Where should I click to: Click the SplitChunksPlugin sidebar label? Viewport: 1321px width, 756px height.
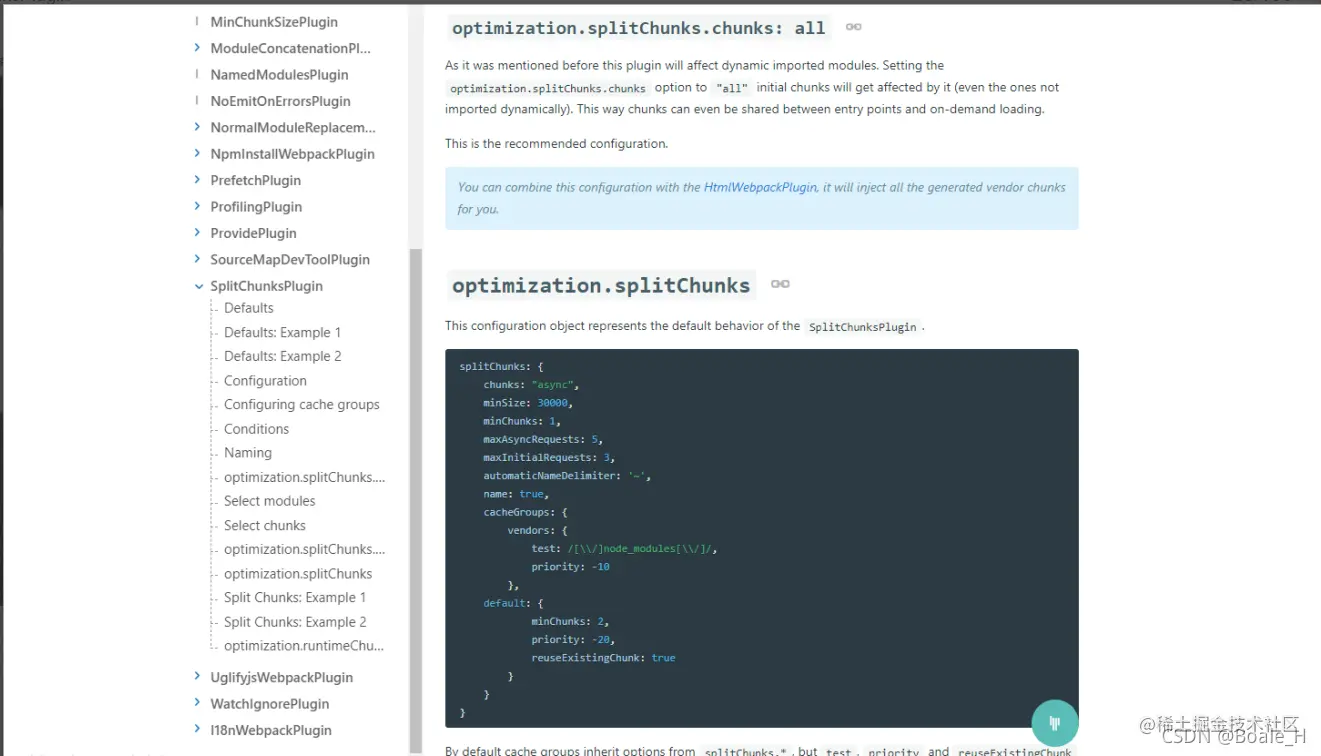[267, 286]
